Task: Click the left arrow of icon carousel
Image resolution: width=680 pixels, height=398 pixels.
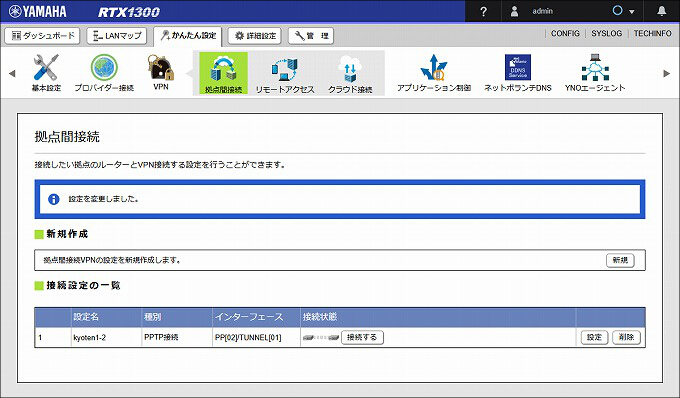Action: coord(12,73)
